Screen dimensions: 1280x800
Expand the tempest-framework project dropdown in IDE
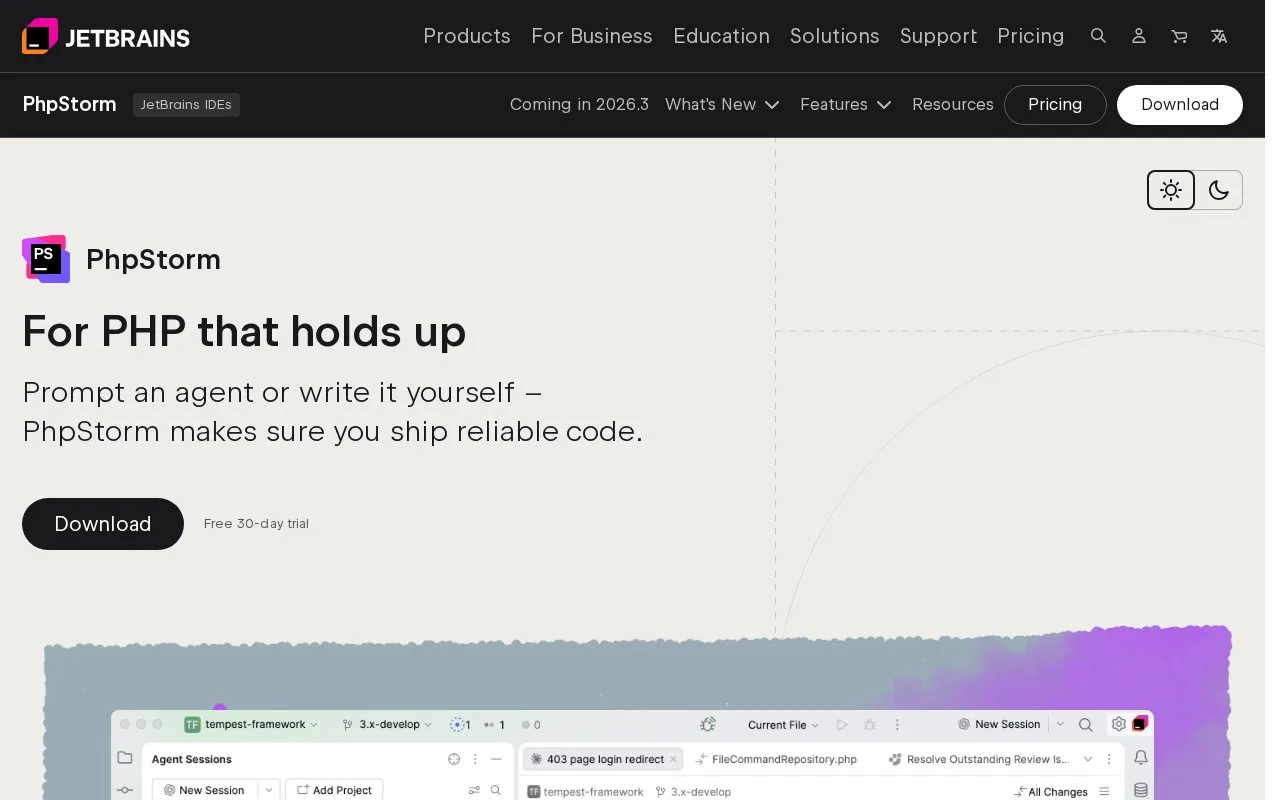(x=251, y=724)
